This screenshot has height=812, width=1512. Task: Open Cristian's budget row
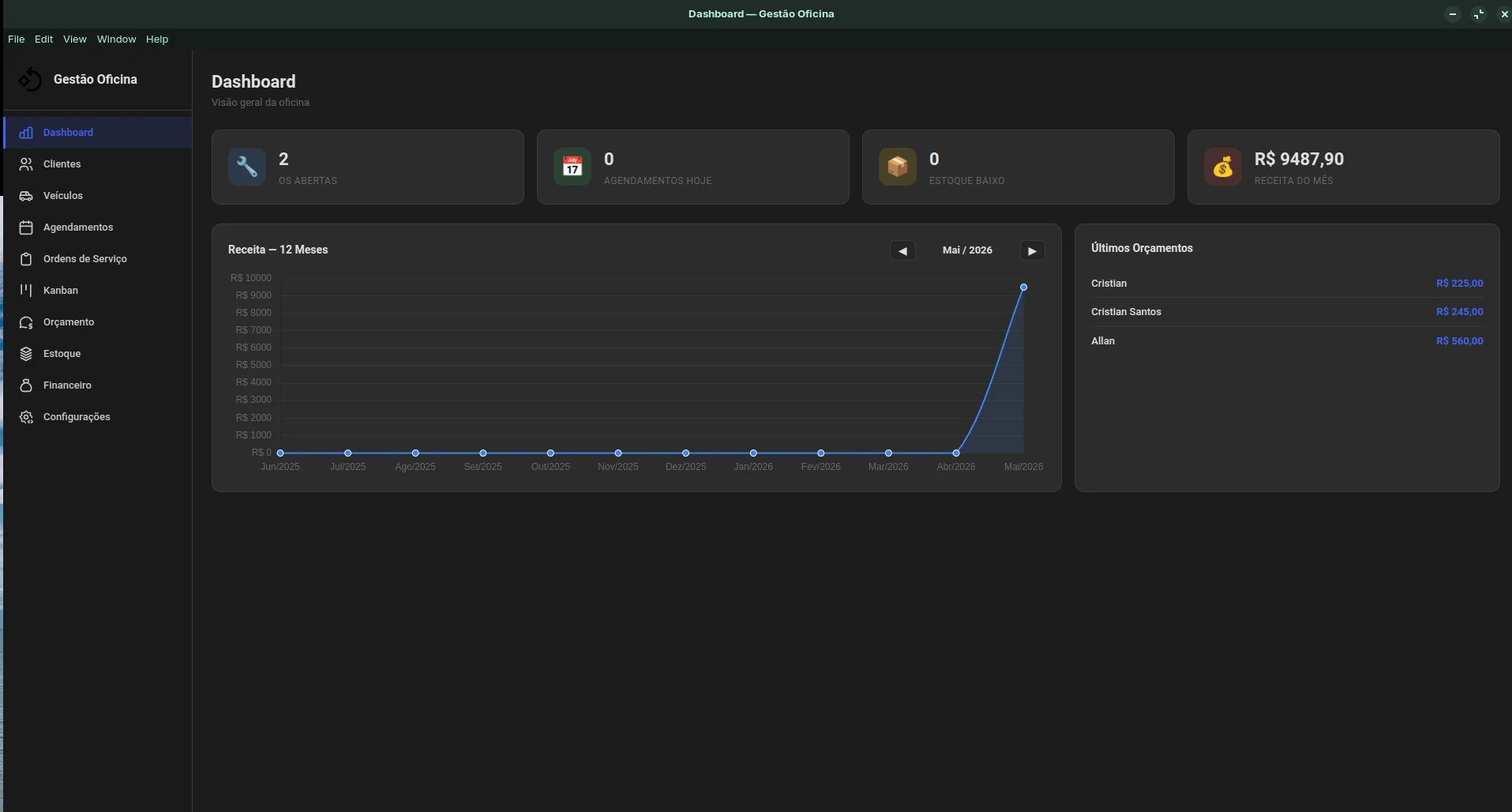[1287, 284]
